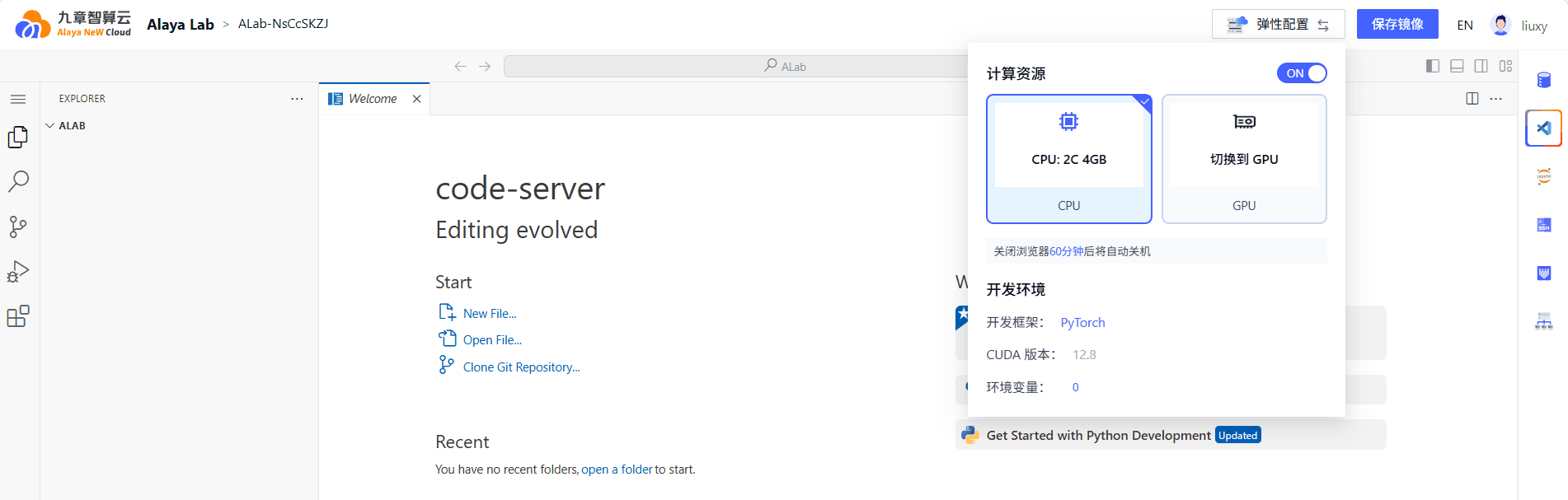Select the Welcome editor tab
Screen dimensions: 1568x500
[373, 99]
